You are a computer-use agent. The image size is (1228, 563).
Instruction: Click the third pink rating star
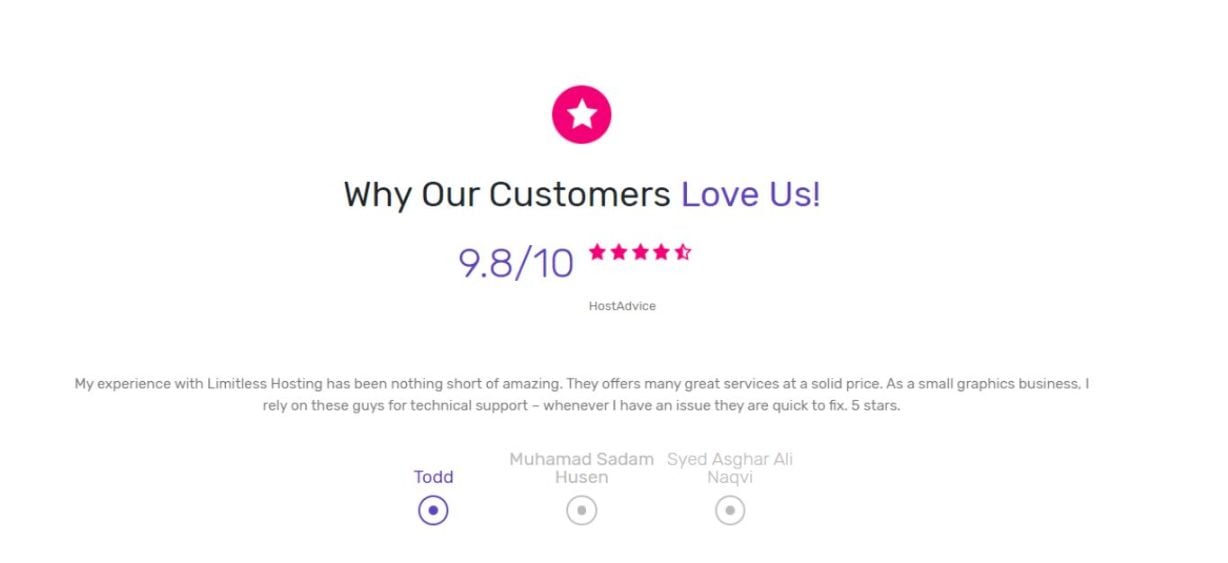640,252
